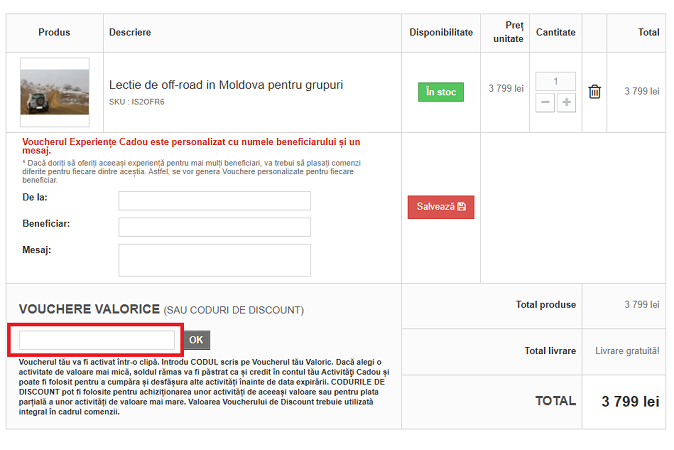Focus the quantity field showing 1

pos(555,82)
